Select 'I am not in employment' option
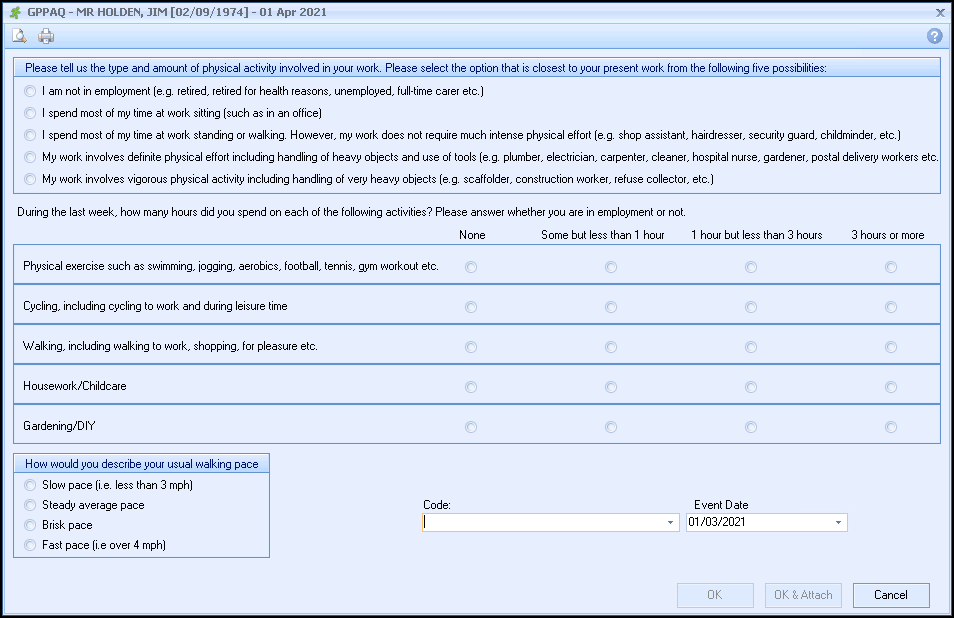 click(30, 91)
